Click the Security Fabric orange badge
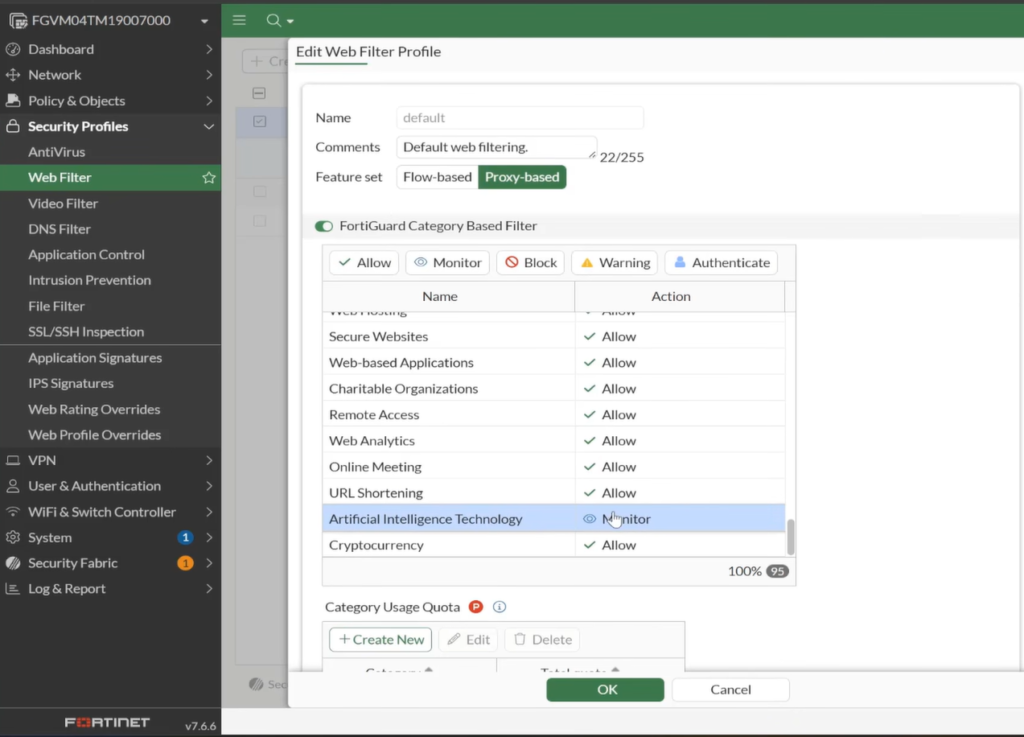 coord(185,563)
